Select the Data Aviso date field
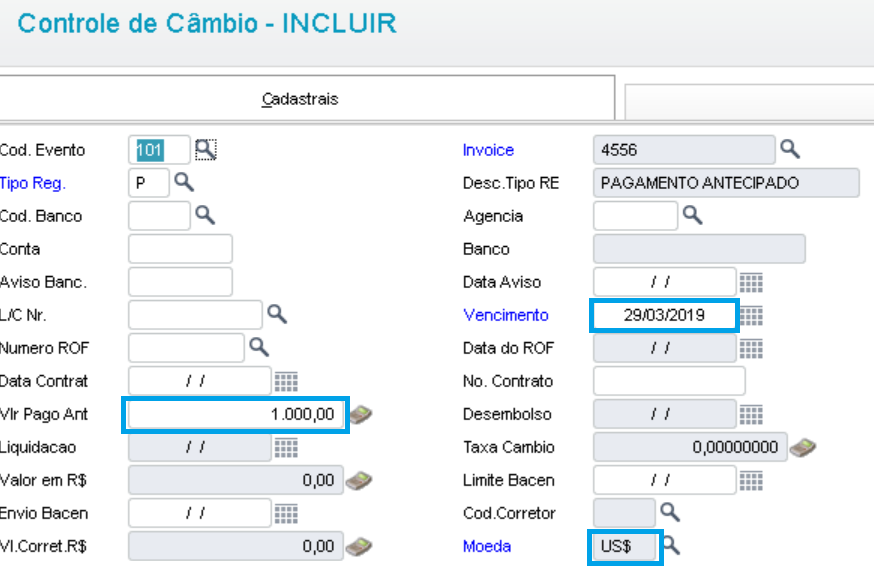The image size is (874, 578). tap(664, 281)
